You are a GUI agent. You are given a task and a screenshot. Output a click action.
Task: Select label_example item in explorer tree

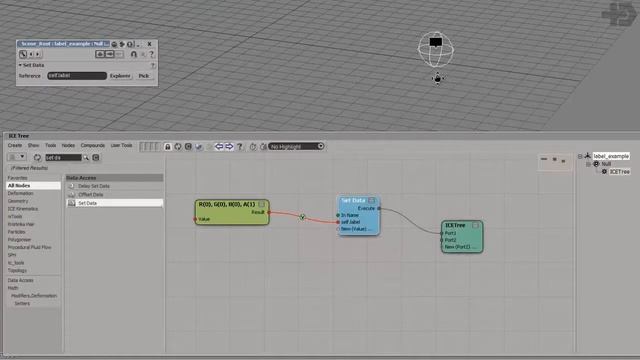[x=611, y=156]
